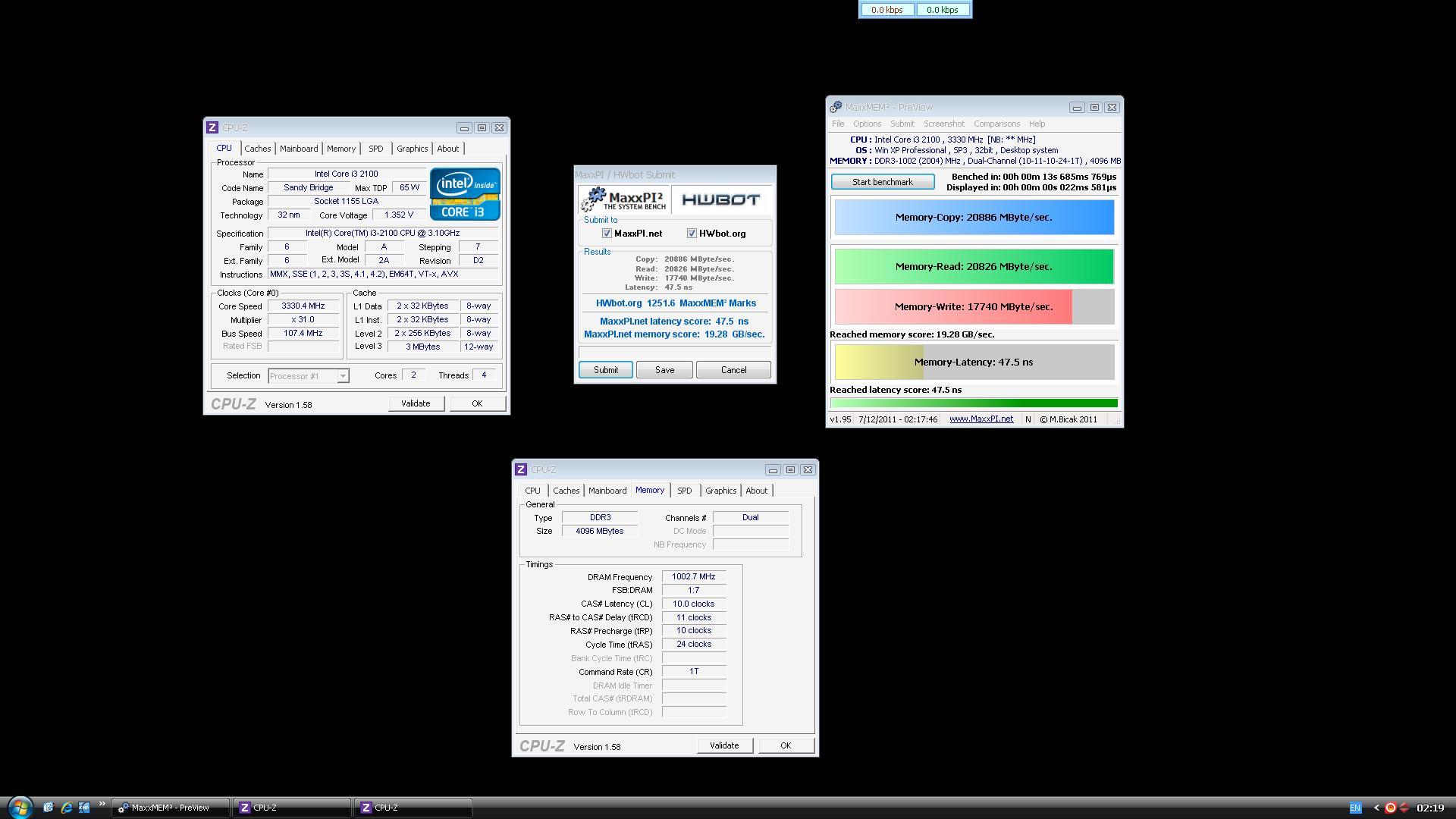Open About tab in lower CPU-Z window
The height and width of the screenshot is (819, 1456).
pos(757,491)
